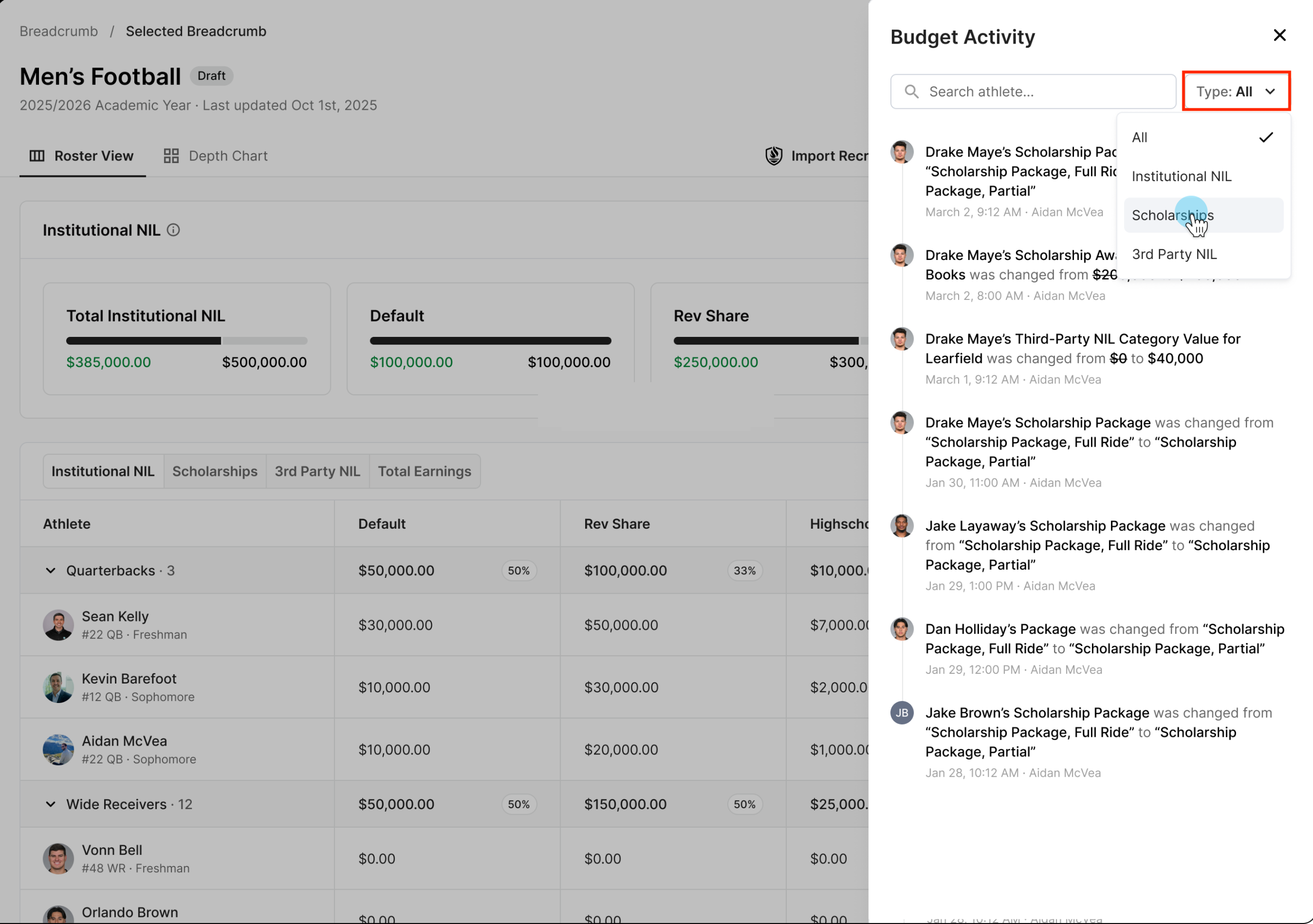The image size is (1313, 924).
Task: Select the All option in type menu
Action: (1203, 137)
